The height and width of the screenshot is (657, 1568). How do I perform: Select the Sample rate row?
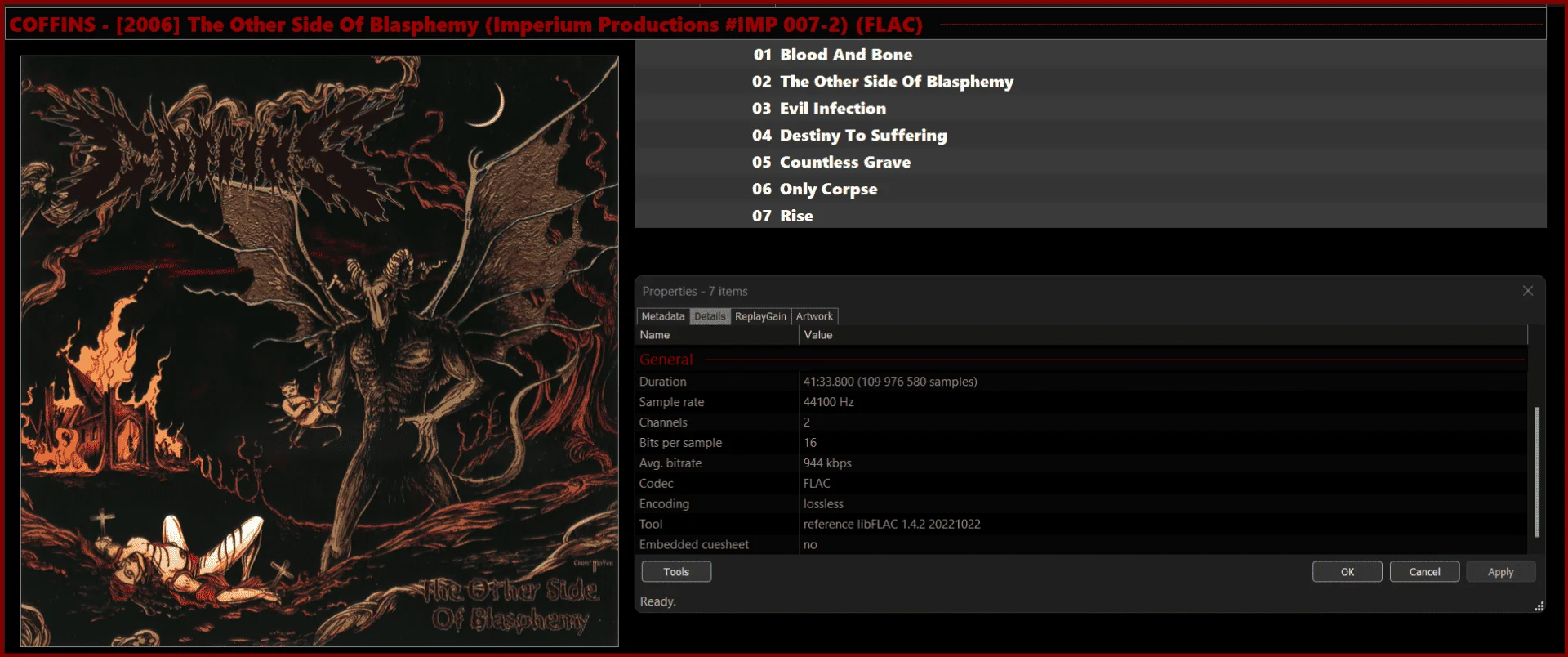point(1081,402)
